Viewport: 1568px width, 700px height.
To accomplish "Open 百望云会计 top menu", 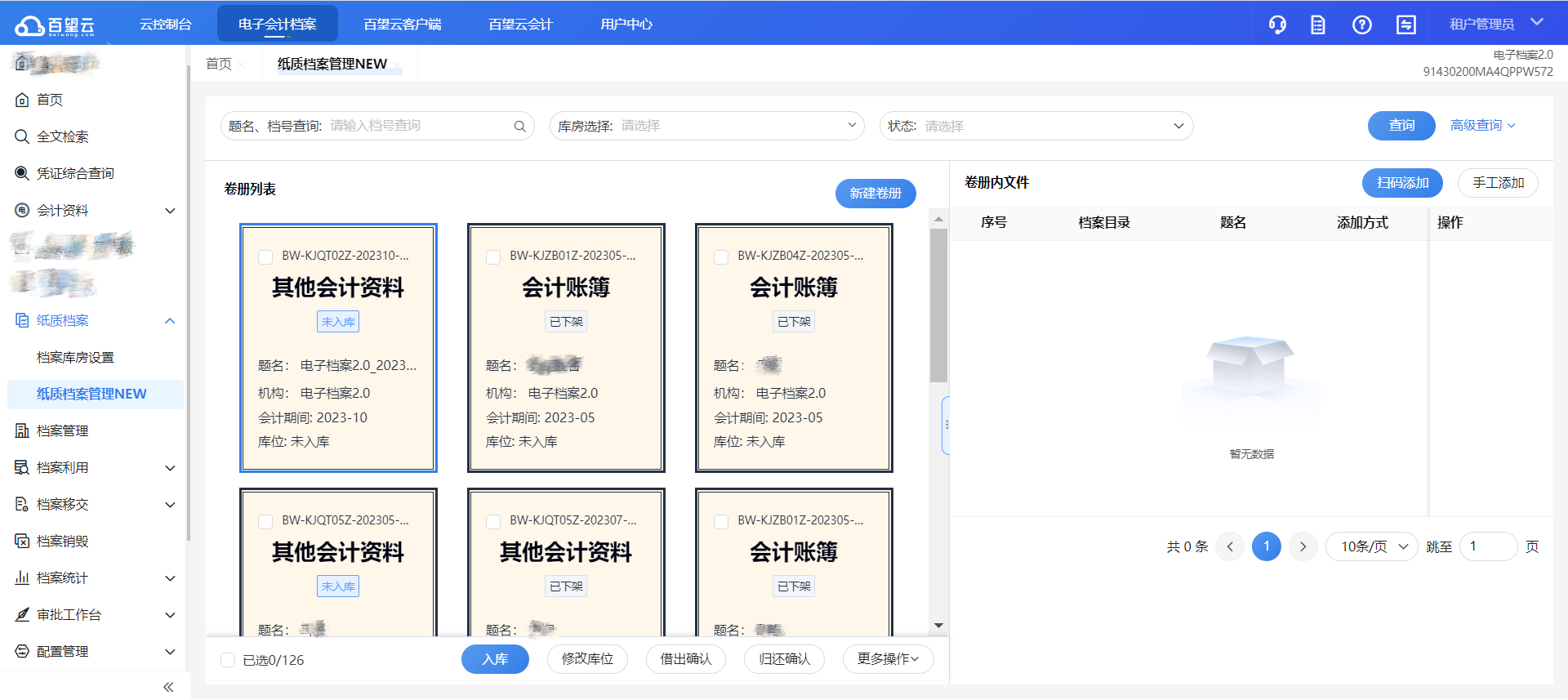I will (521, 24).
